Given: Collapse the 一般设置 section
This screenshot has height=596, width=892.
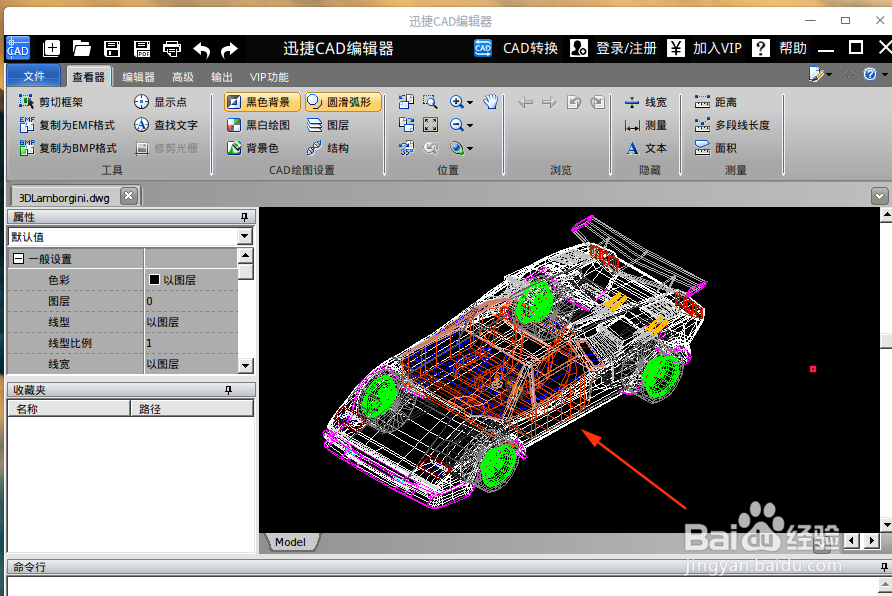Looking at the screenshot, I should (18, 259).
